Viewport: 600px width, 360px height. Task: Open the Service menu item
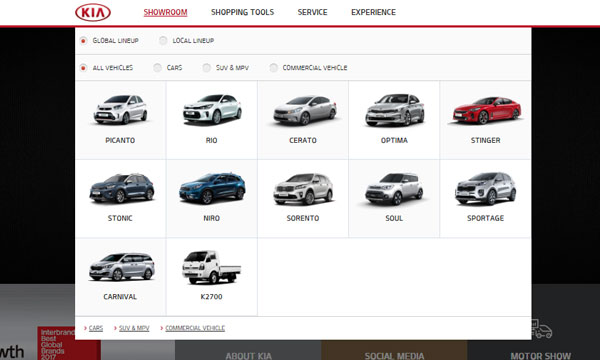312,12
